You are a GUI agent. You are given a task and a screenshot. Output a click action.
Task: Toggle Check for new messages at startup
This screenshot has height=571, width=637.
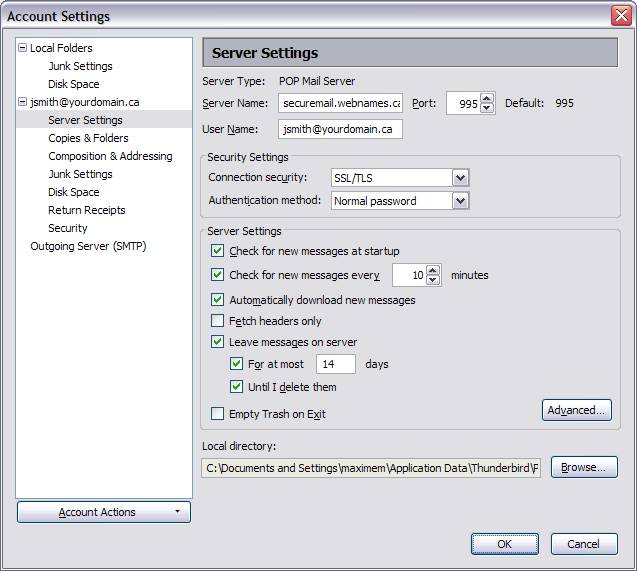click(x=217, y=251)
